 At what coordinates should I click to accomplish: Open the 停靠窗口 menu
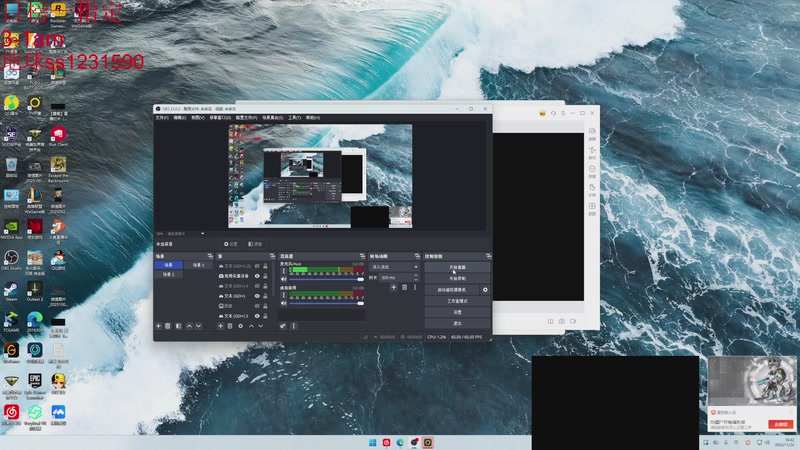220,117
